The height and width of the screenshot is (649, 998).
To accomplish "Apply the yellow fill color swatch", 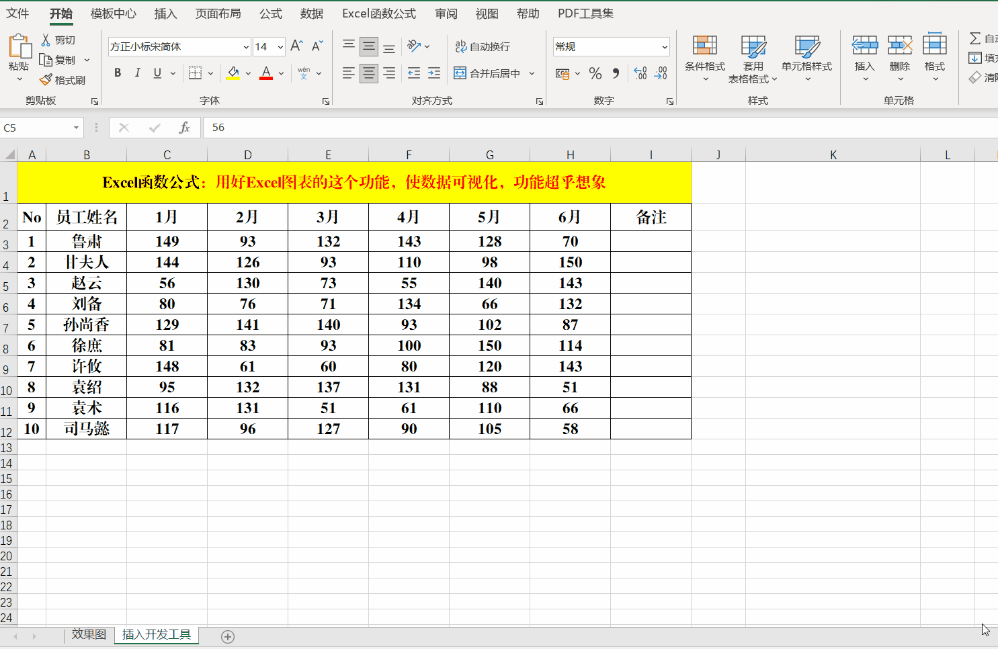I will pyautogui.click(x=233, y=73).
